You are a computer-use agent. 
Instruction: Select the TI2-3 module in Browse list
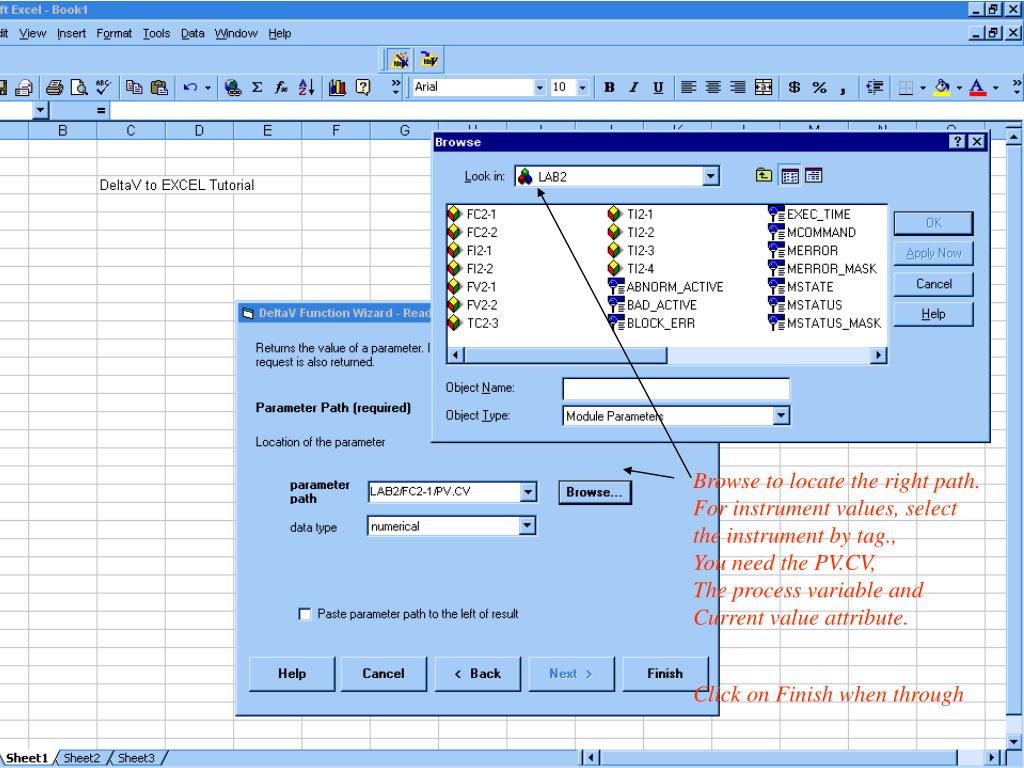point(632,251)
